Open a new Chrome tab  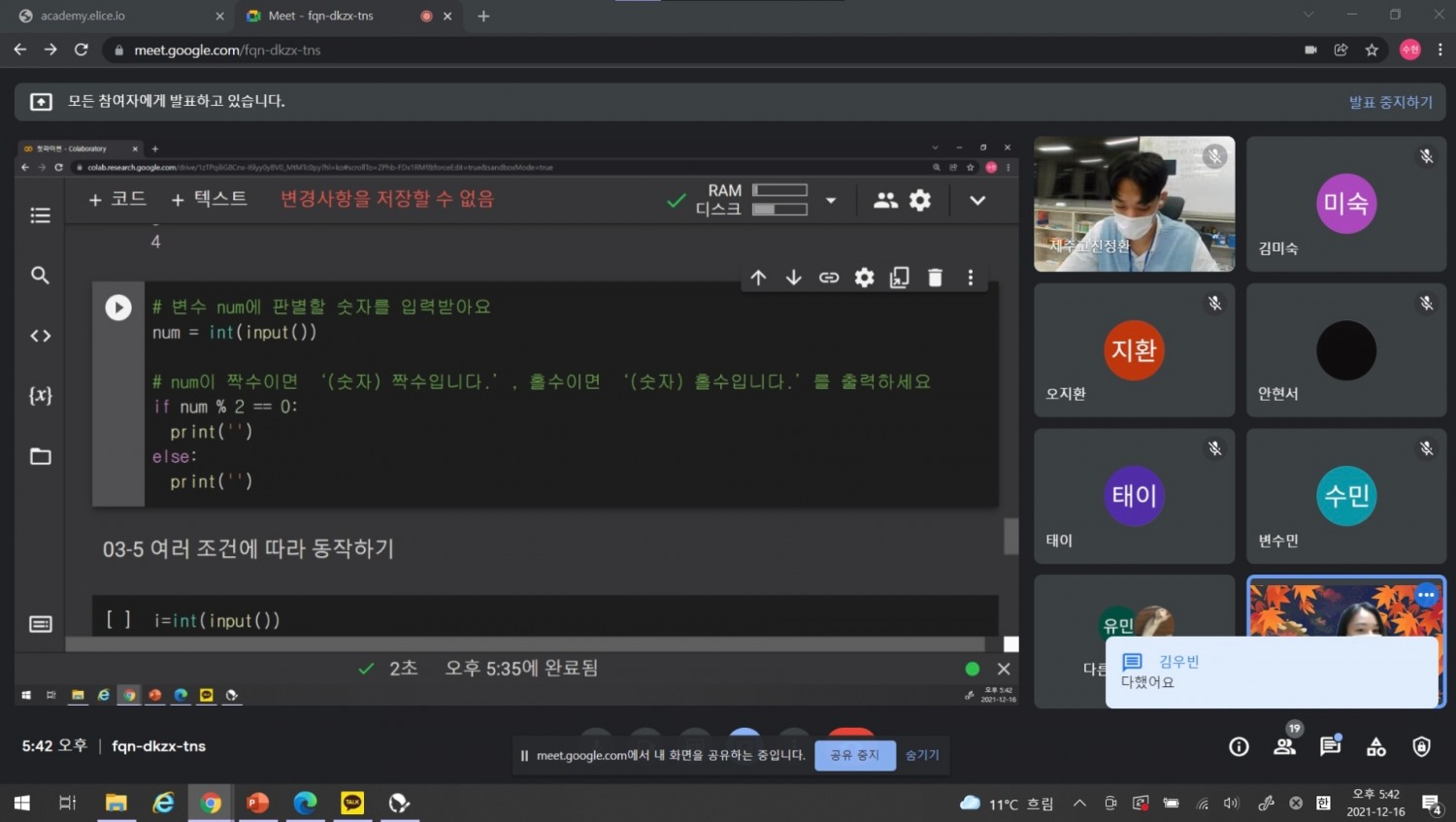pos(483,16)
